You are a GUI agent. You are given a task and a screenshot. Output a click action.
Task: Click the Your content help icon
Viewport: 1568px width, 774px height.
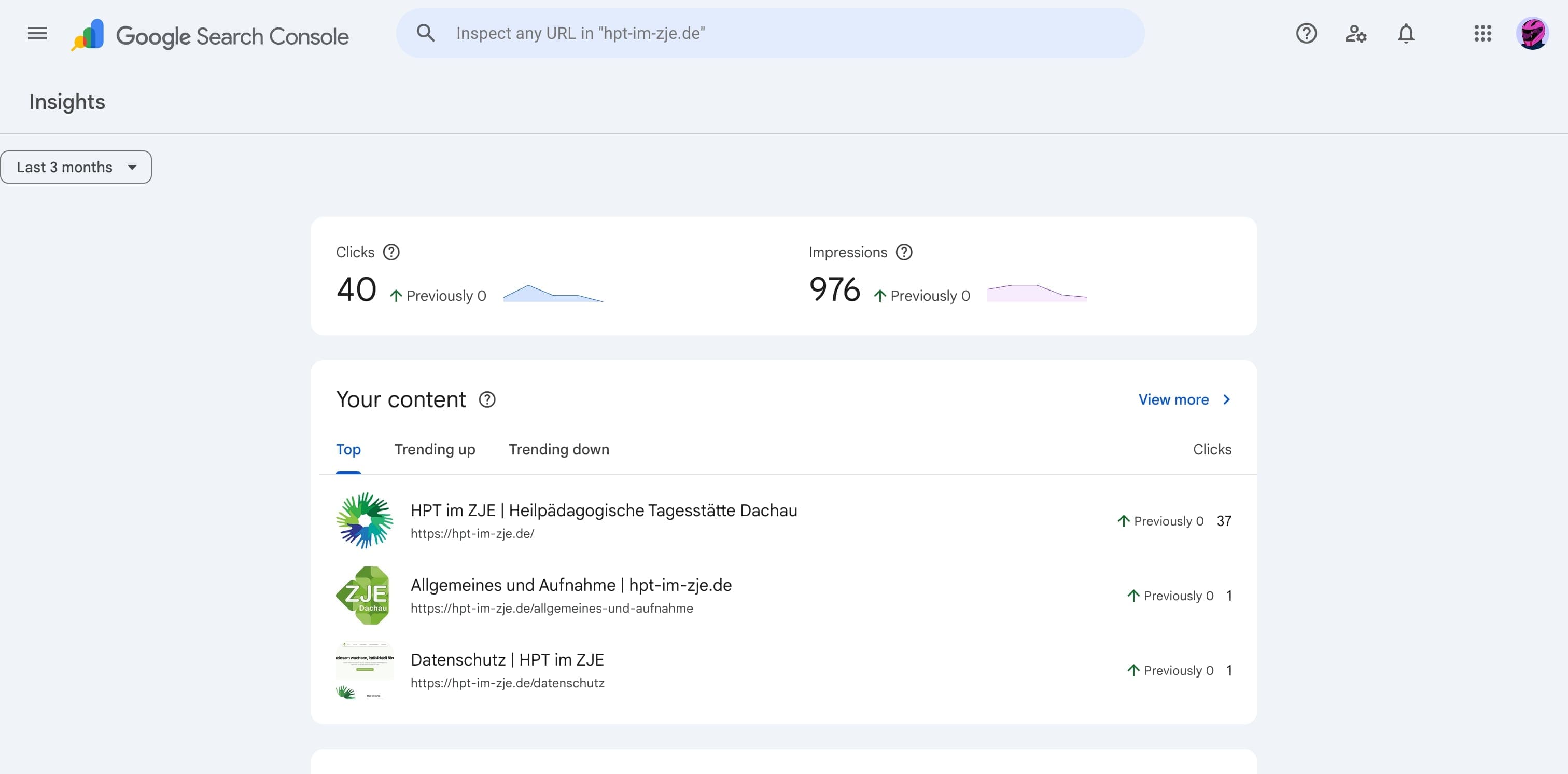[487, 399]
